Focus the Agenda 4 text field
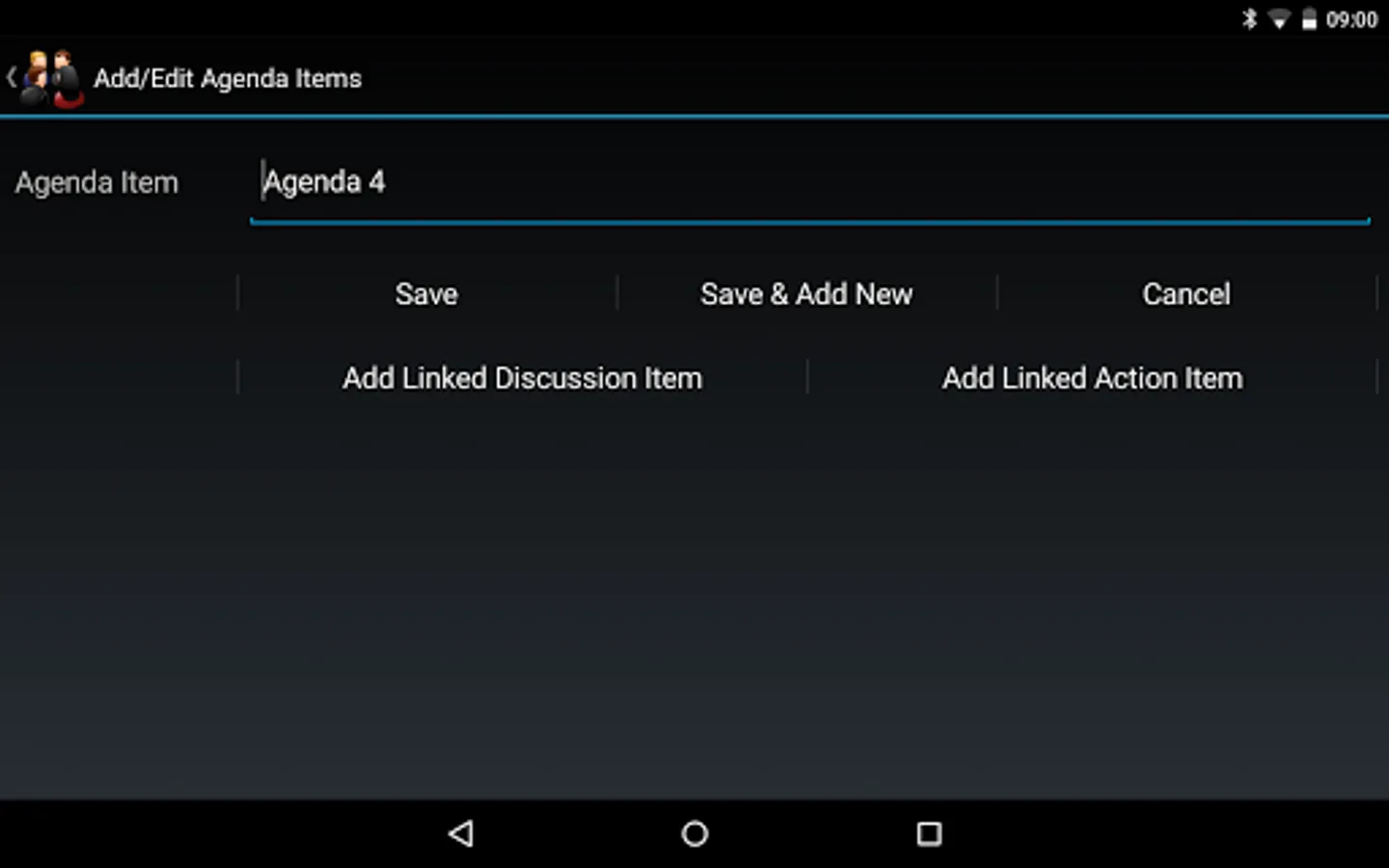This screenshot has width=1389, height=868. (x=810, y=183)
